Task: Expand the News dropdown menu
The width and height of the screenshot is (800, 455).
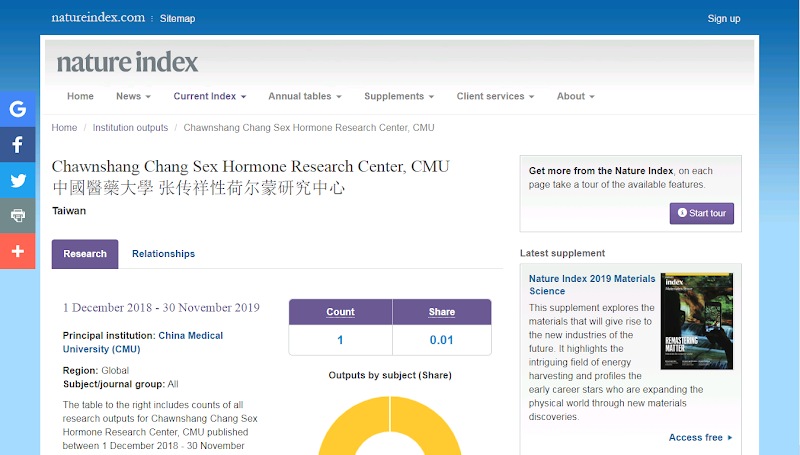Action: click(x=133, y=97)
